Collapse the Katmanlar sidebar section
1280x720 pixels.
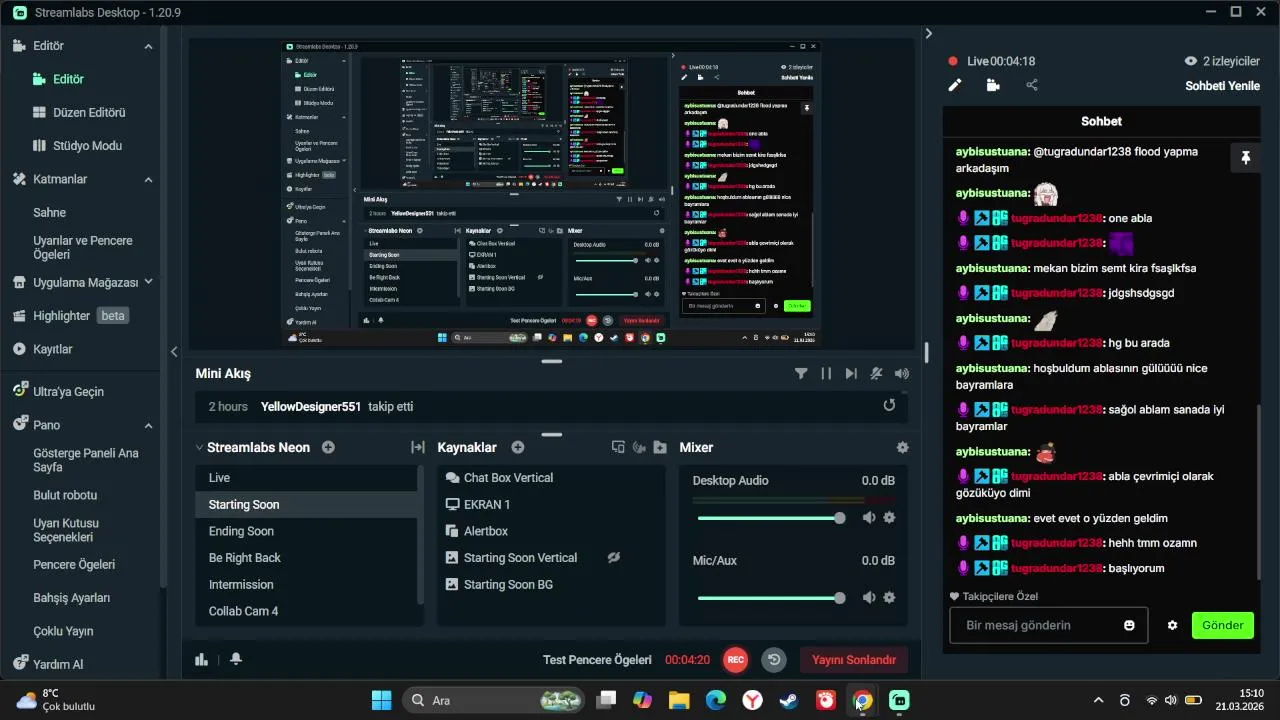pyautogui.click(x=148, y=179)
